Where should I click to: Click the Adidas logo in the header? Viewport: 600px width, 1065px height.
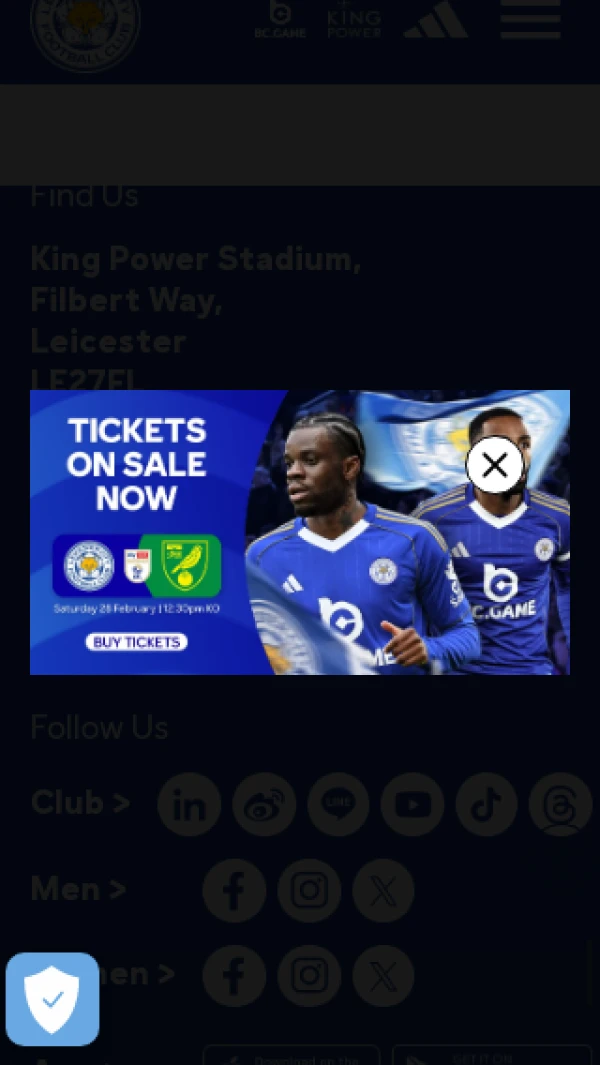(x=436, y=19)
